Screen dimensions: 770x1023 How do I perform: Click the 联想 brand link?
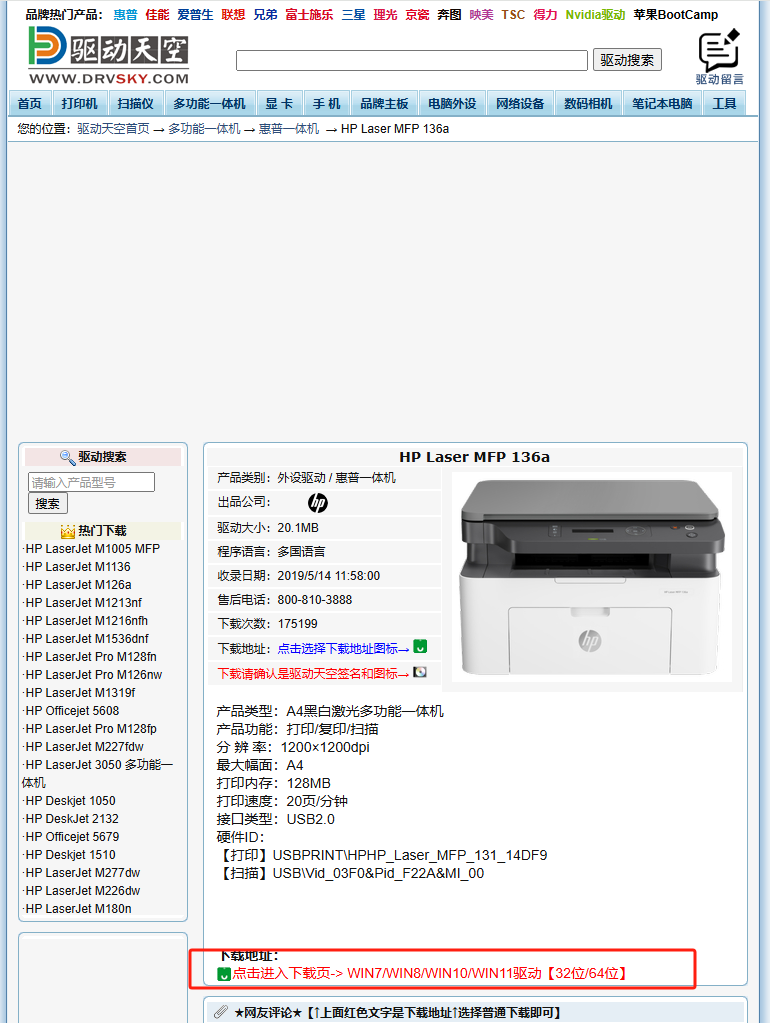tap(233, 15)
